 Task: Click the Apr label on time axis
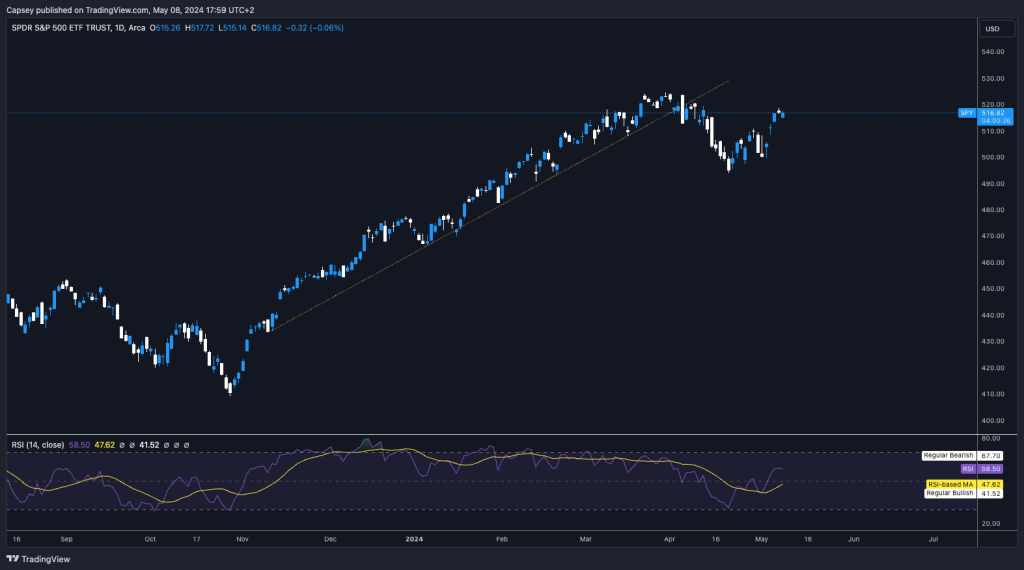pyautogui.click(x=667, y=538)
